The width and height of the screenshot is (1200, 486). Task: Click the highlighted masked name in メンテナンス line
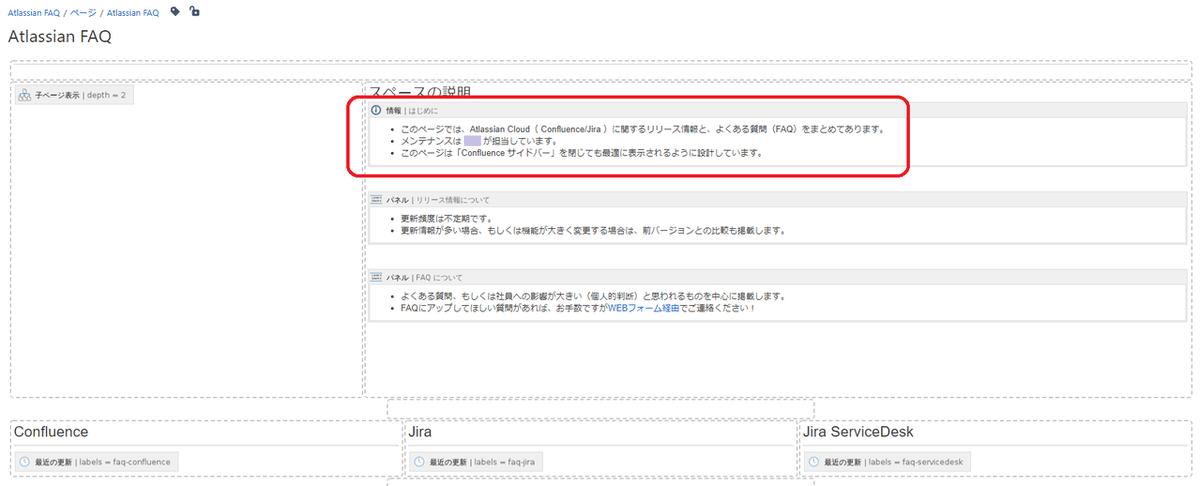(x=472, y=141)
